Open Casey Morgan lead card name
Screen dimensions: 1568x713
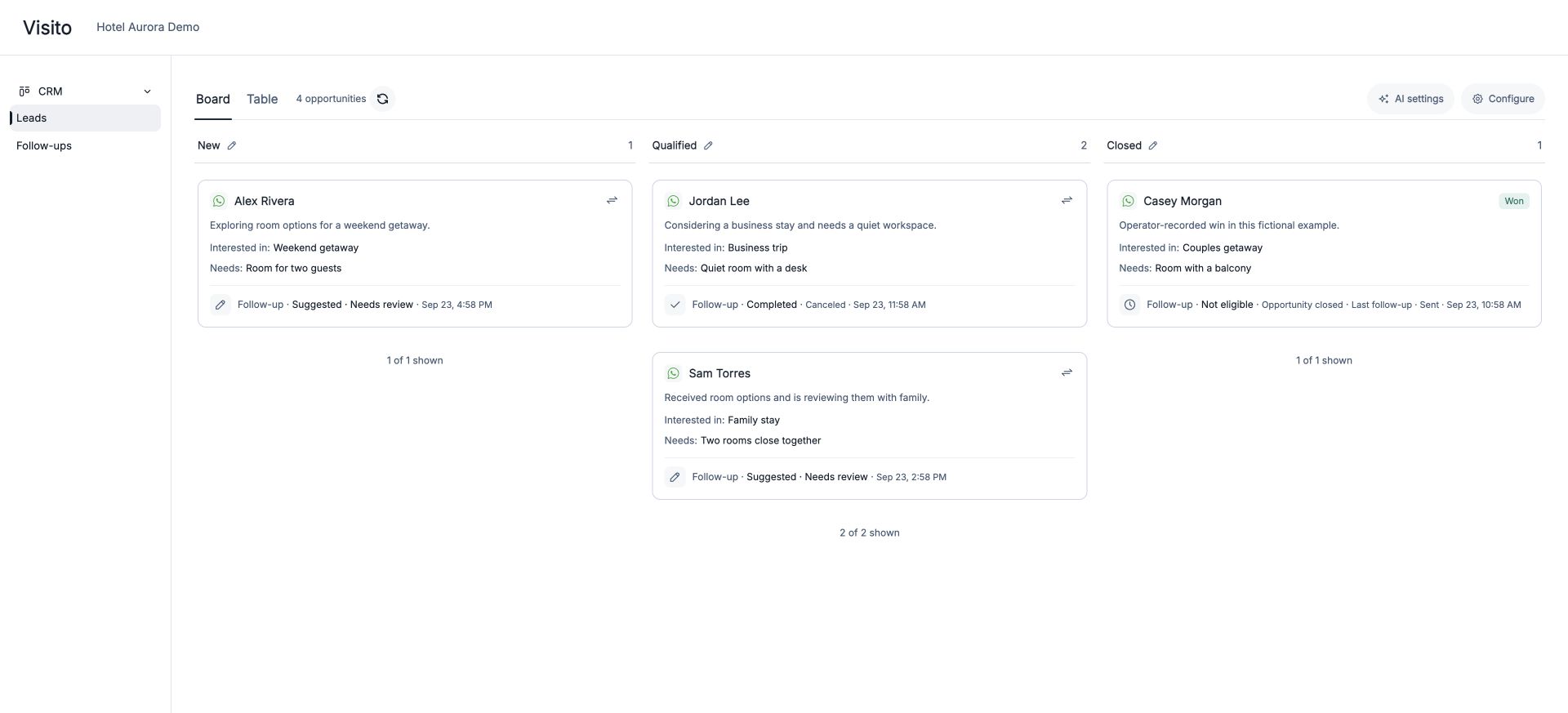(x=1183, y=201)
